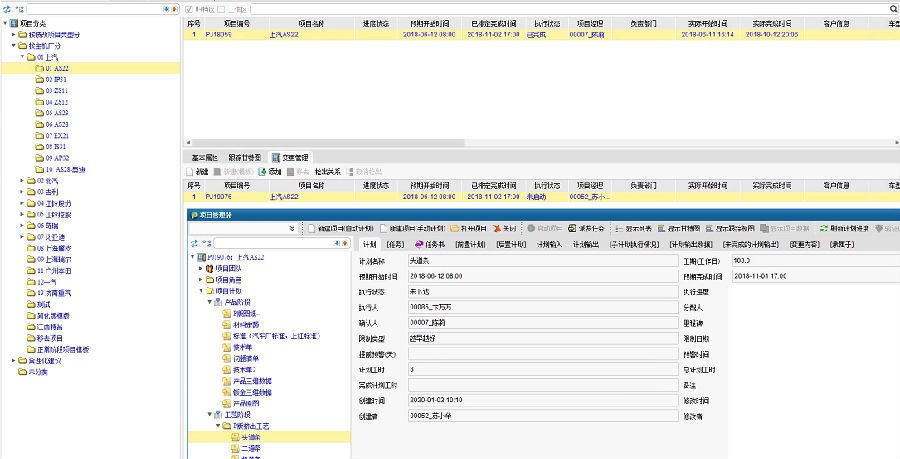Switch to the 变更管理 tab
The image size is (900, 459).
290,157
